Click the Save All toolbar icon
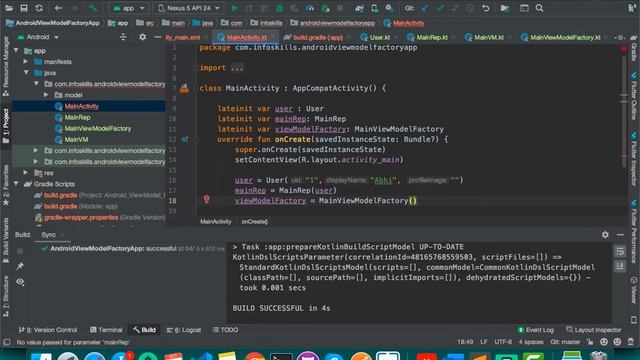The height and width of the screenshot is (360, 640). click(x=24, y=8)
